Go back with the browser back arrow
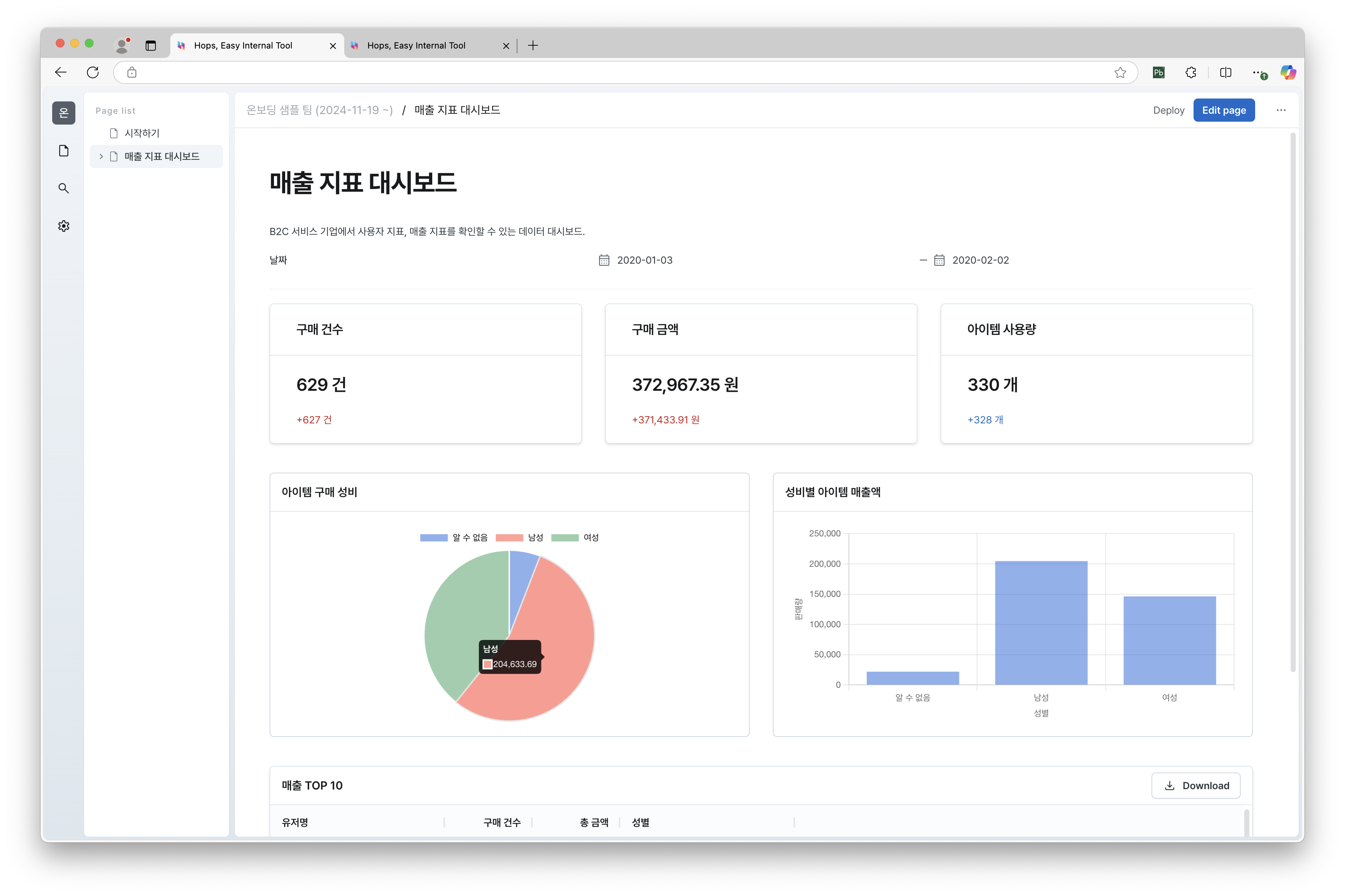Viewport: 1345px width, 896px height. point(61,72)
